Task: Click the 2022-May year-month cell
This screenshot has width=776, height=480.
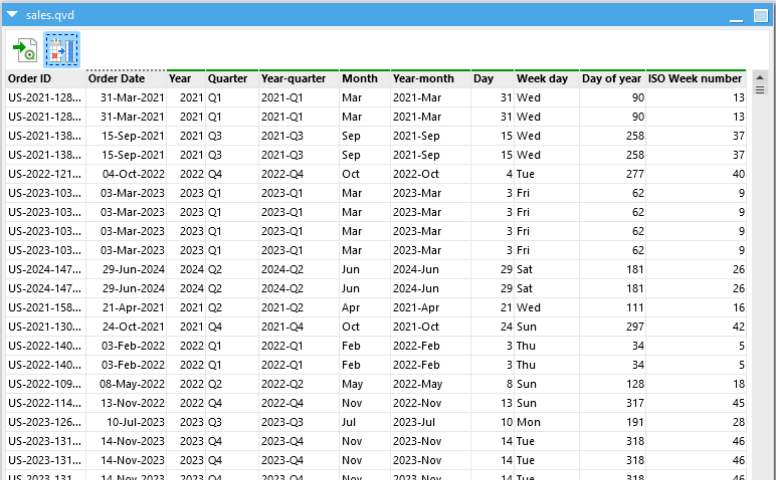Action: click(x=431, y=384)
